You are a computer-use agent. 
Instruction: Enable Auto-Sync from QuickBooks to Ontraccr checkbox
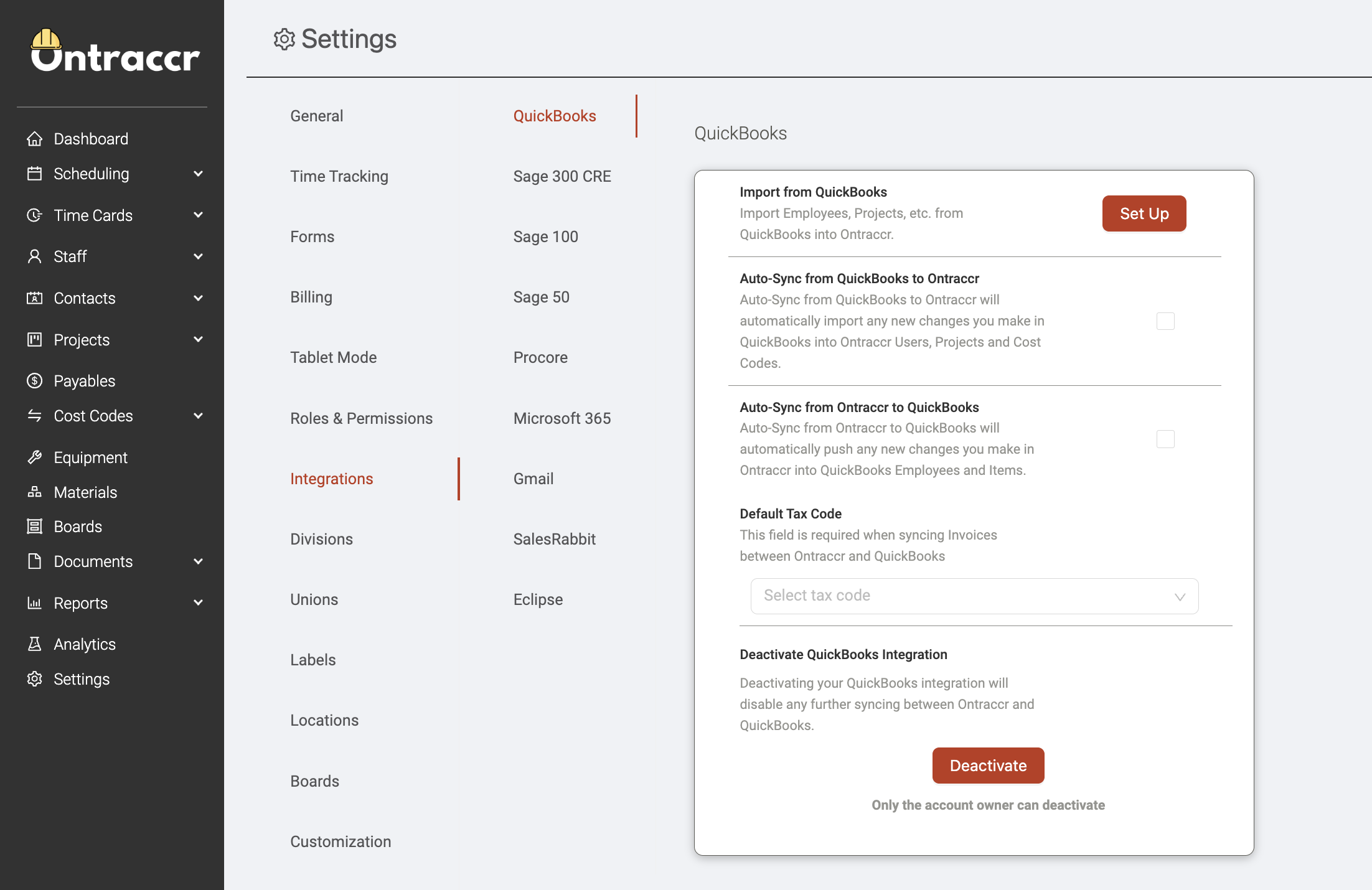coord(1165,321)
